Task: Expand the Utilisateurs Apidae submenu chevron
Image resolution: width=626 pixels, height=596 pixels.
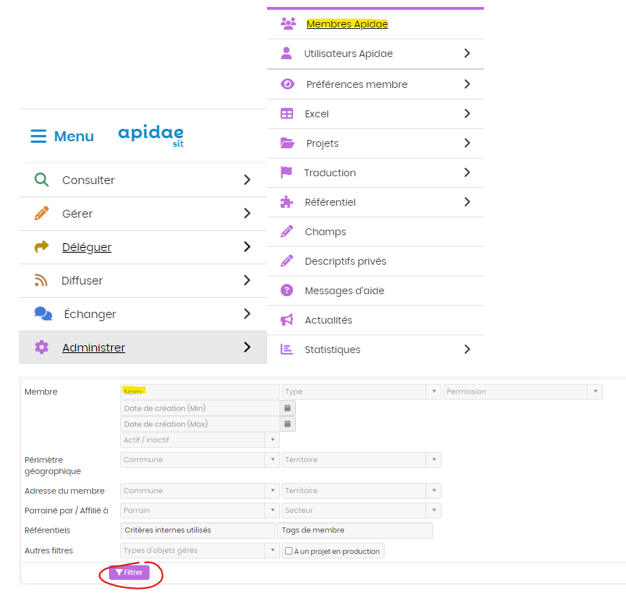Action: coord(467,53)
